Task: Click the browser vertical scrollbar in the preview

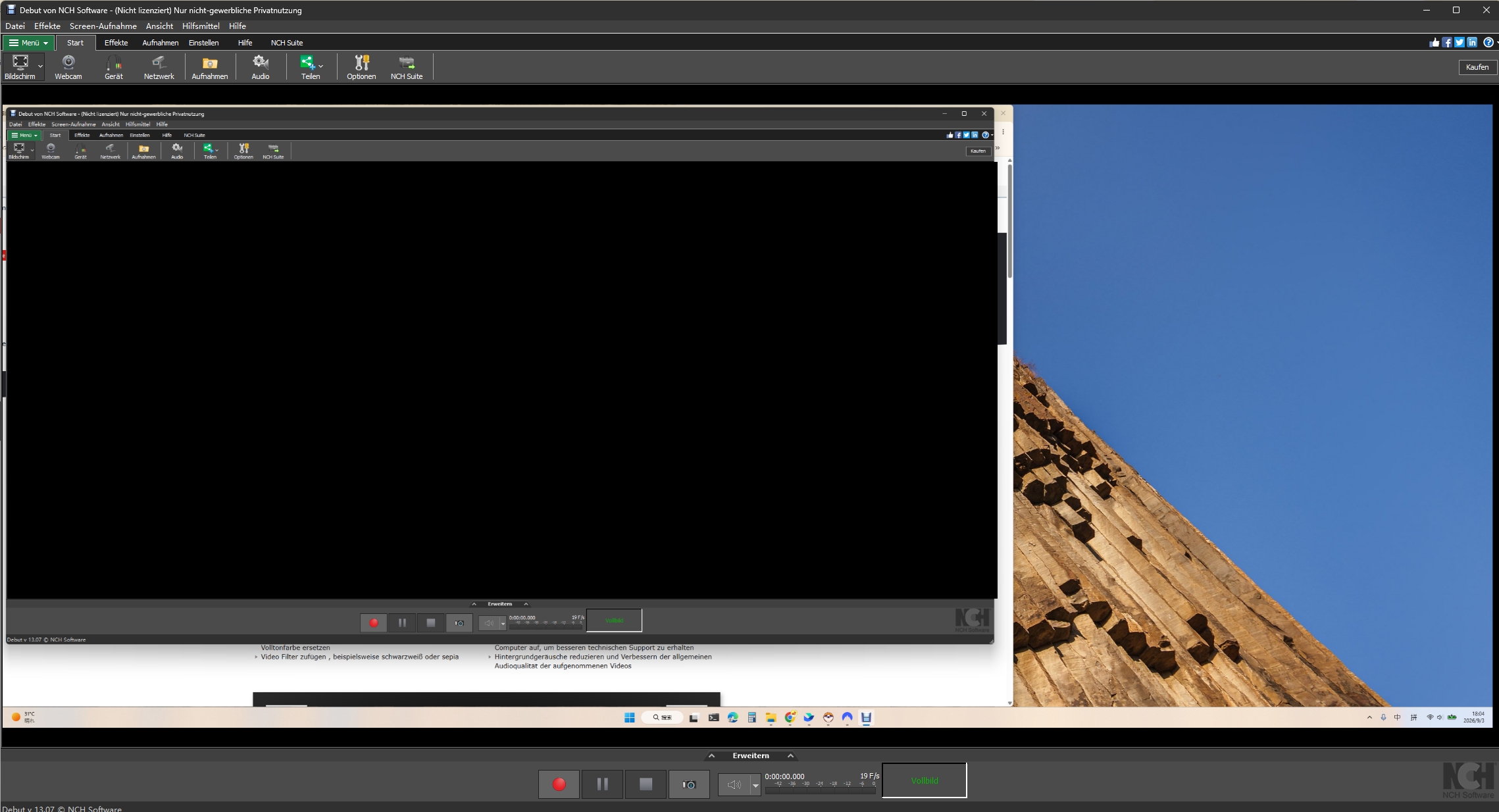Action: (1009, 431)
